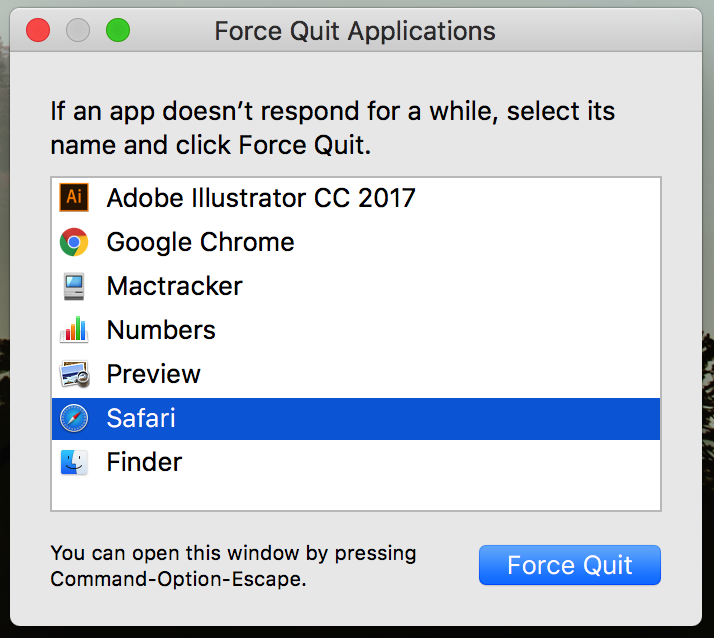This screenshot has height=638, width=714.
Task: Select the Preview name in list
Action: pos(153,374)
